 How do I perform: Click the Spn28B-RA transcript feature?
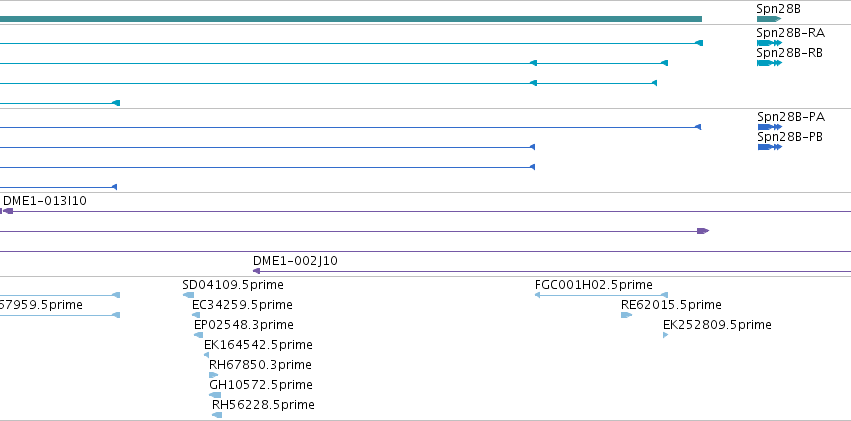[769, 43]
